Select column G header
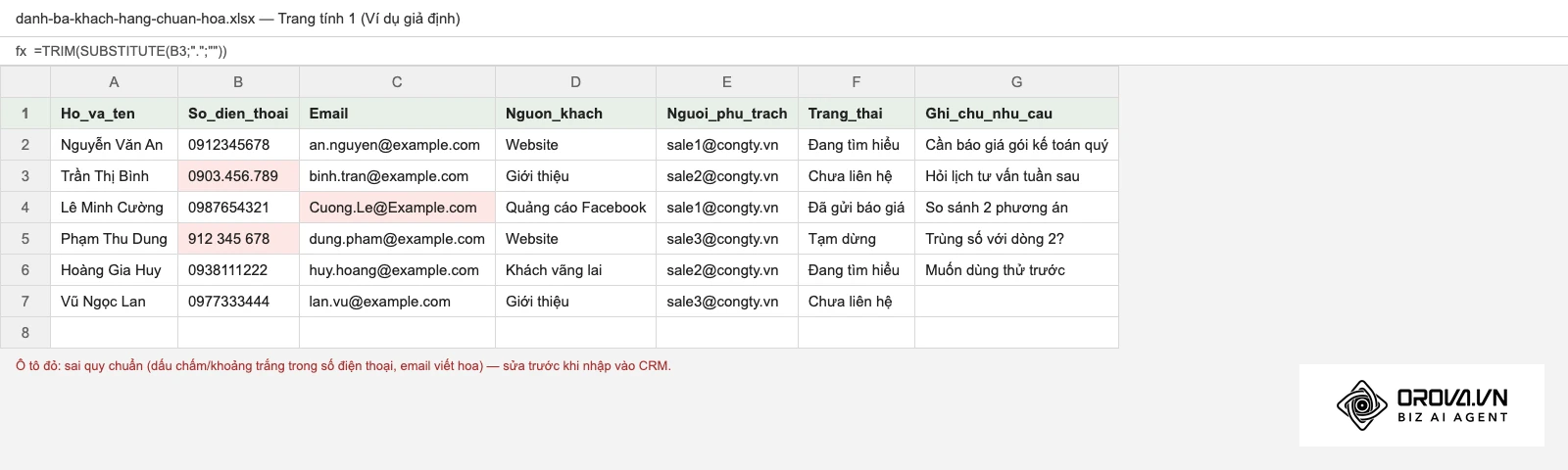1568x470 pixels. click(1016, 82)
